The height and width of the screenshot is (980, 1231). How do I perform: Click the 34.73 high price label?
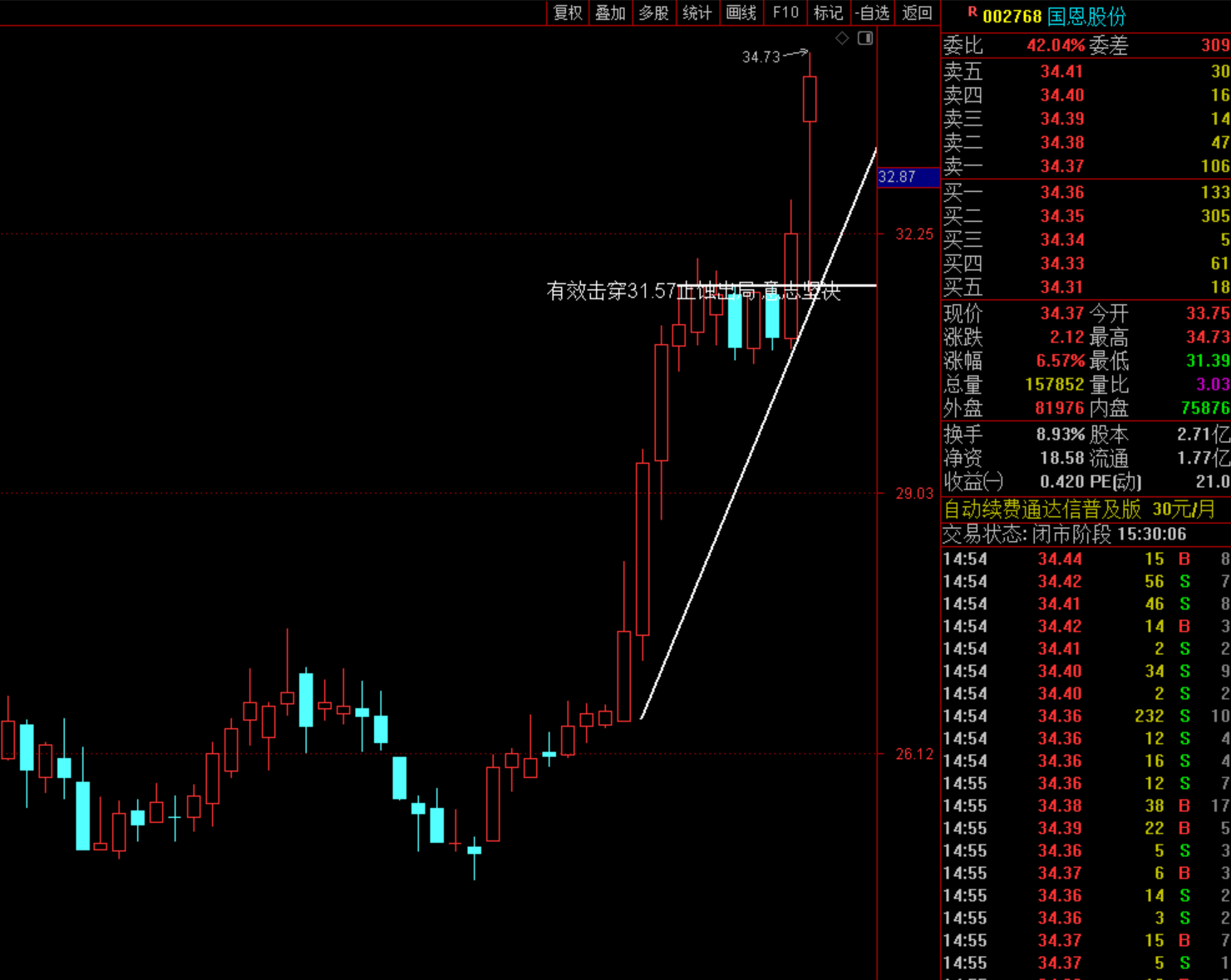coord(761,57)
